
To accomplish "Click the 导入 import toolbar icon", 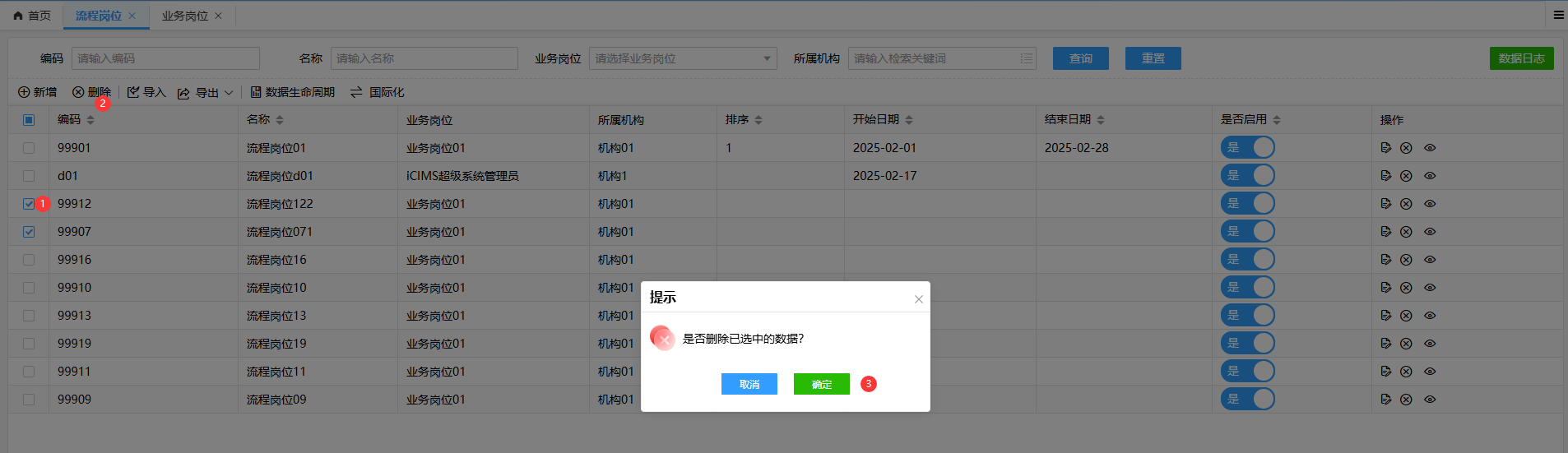I will (133, 92).
